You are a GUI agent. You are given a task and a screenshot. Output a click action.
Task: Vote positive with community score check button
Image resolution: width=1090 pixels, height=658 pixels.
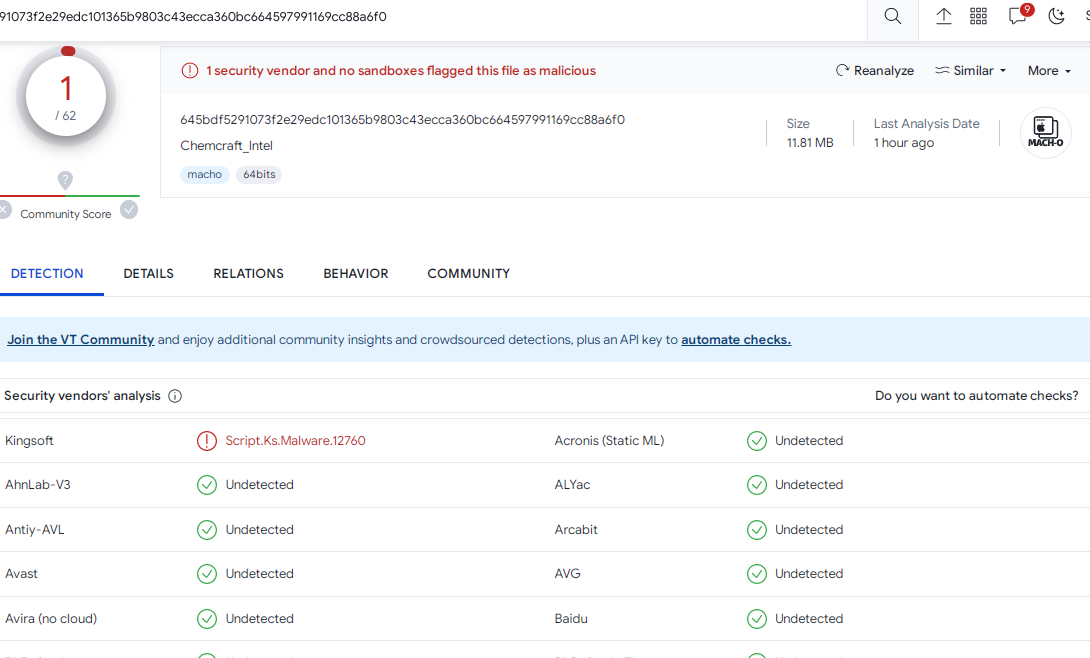129,210
